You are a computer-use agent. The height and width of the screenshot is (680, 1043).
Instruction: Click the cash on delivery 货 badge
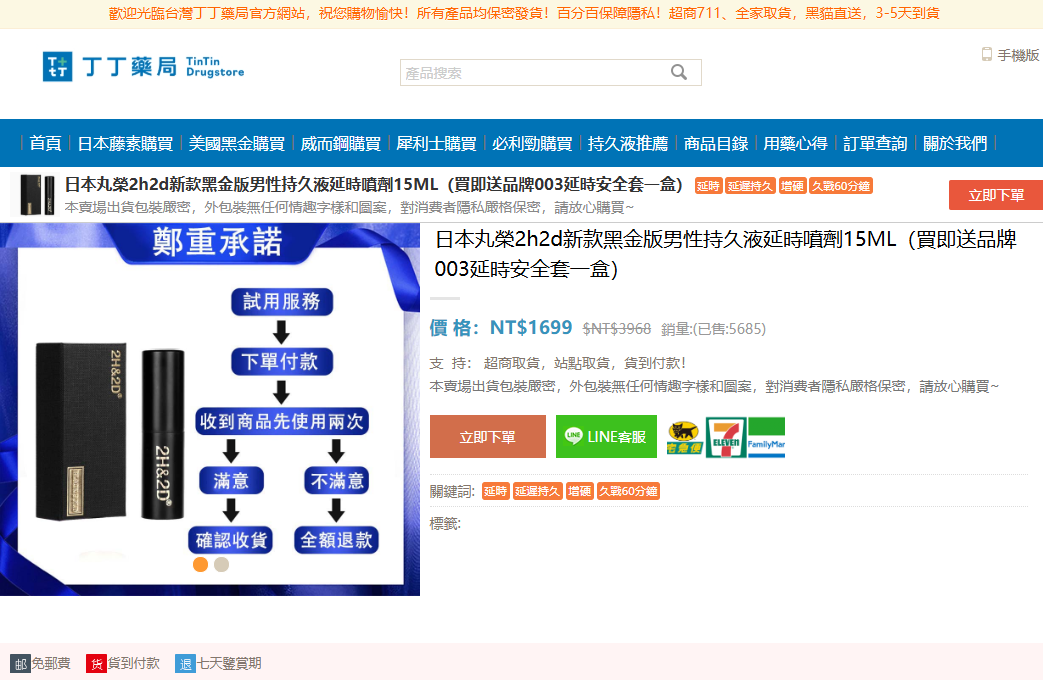[96, 663]
